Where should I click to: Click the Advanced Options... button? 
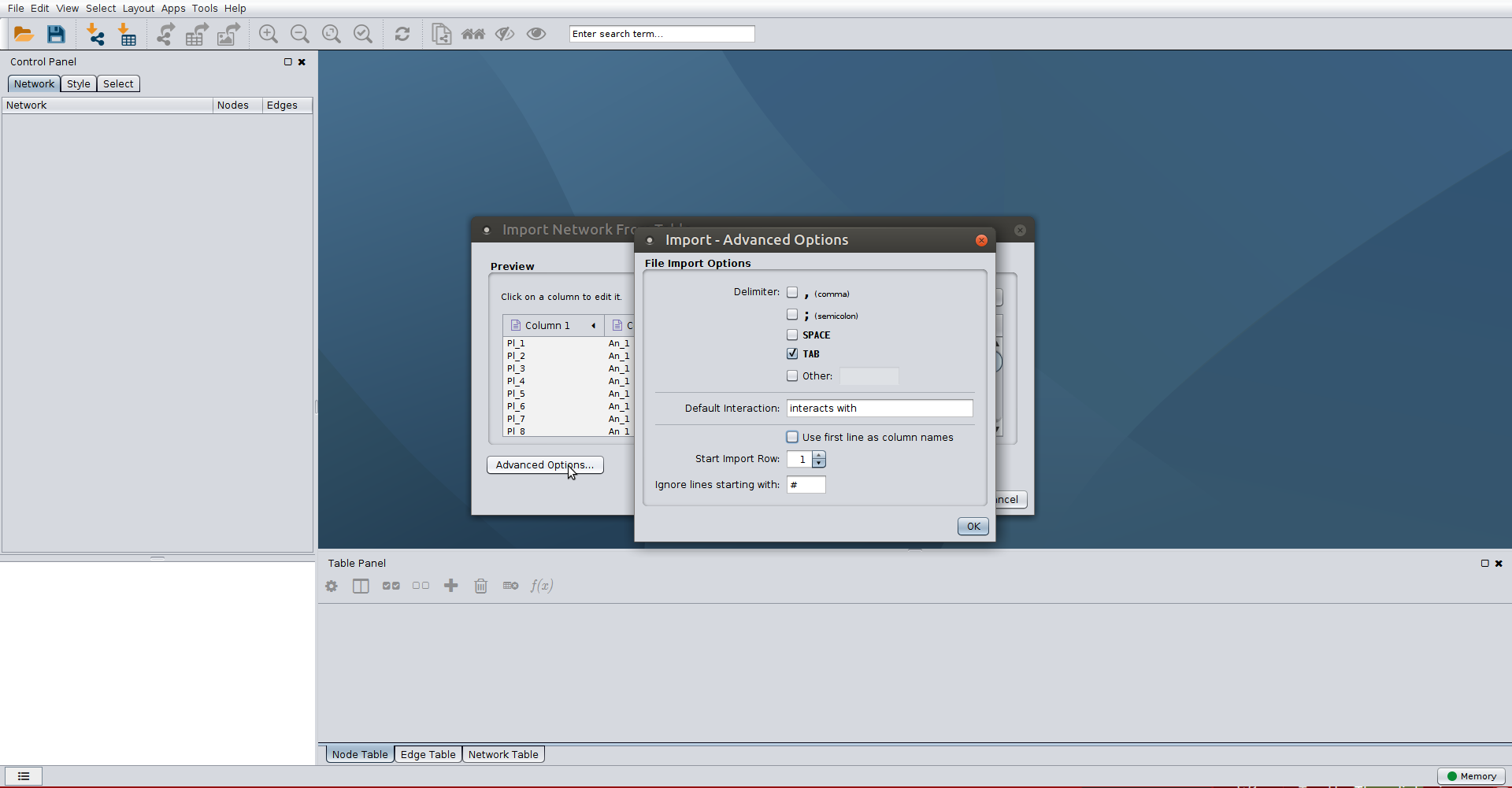545,465
